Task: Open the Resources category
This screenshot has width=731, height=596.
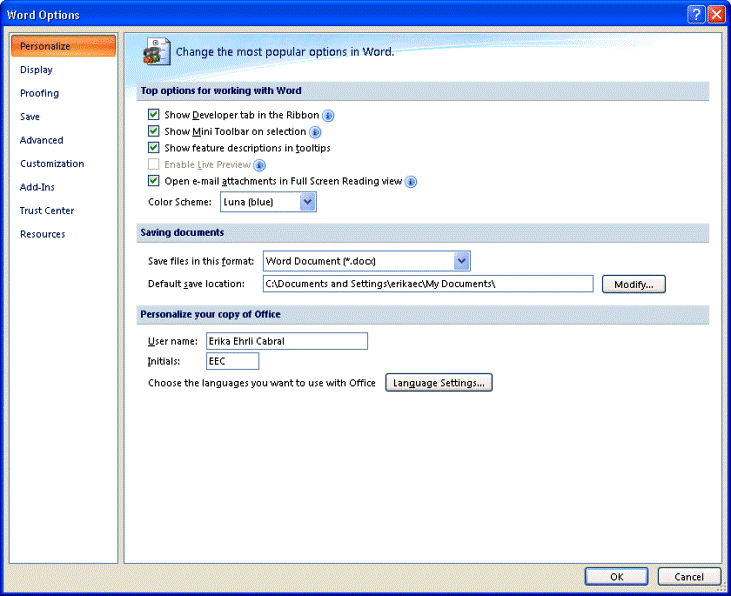Action: (42, 234)
